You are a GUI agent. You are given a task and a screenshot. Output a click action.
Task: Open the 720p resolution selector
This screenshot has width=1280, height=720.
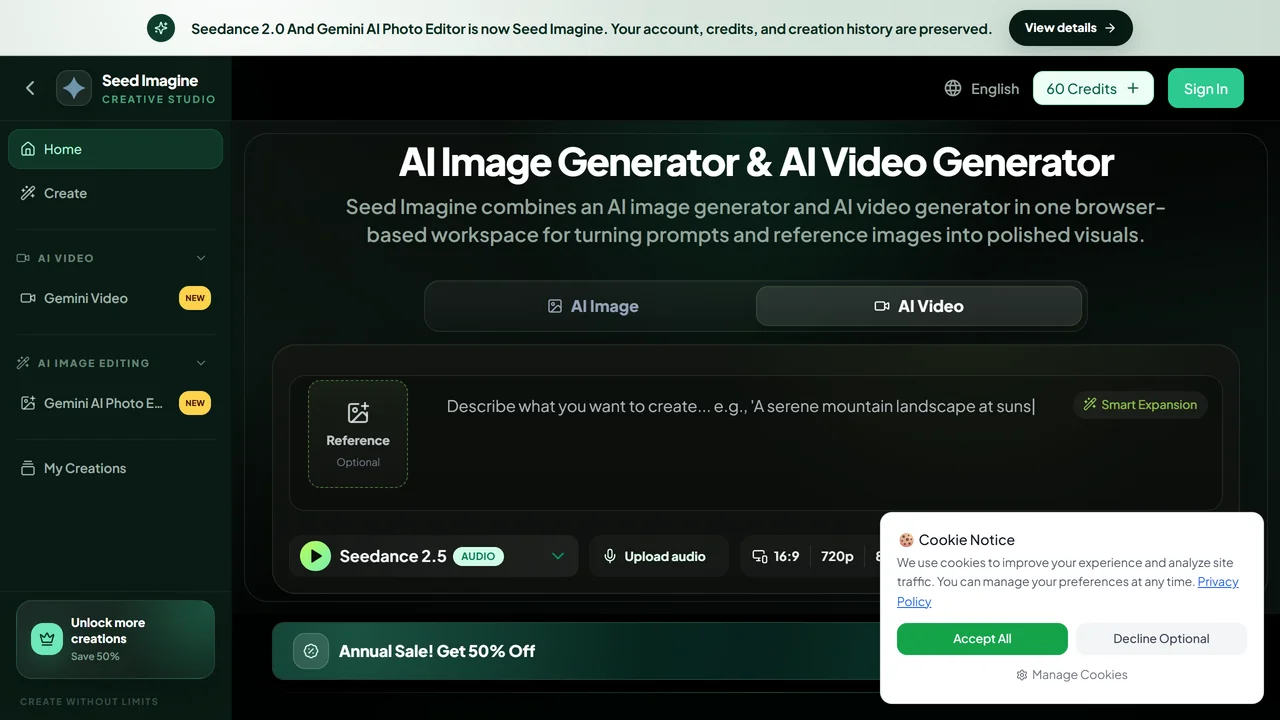(837, 556)
